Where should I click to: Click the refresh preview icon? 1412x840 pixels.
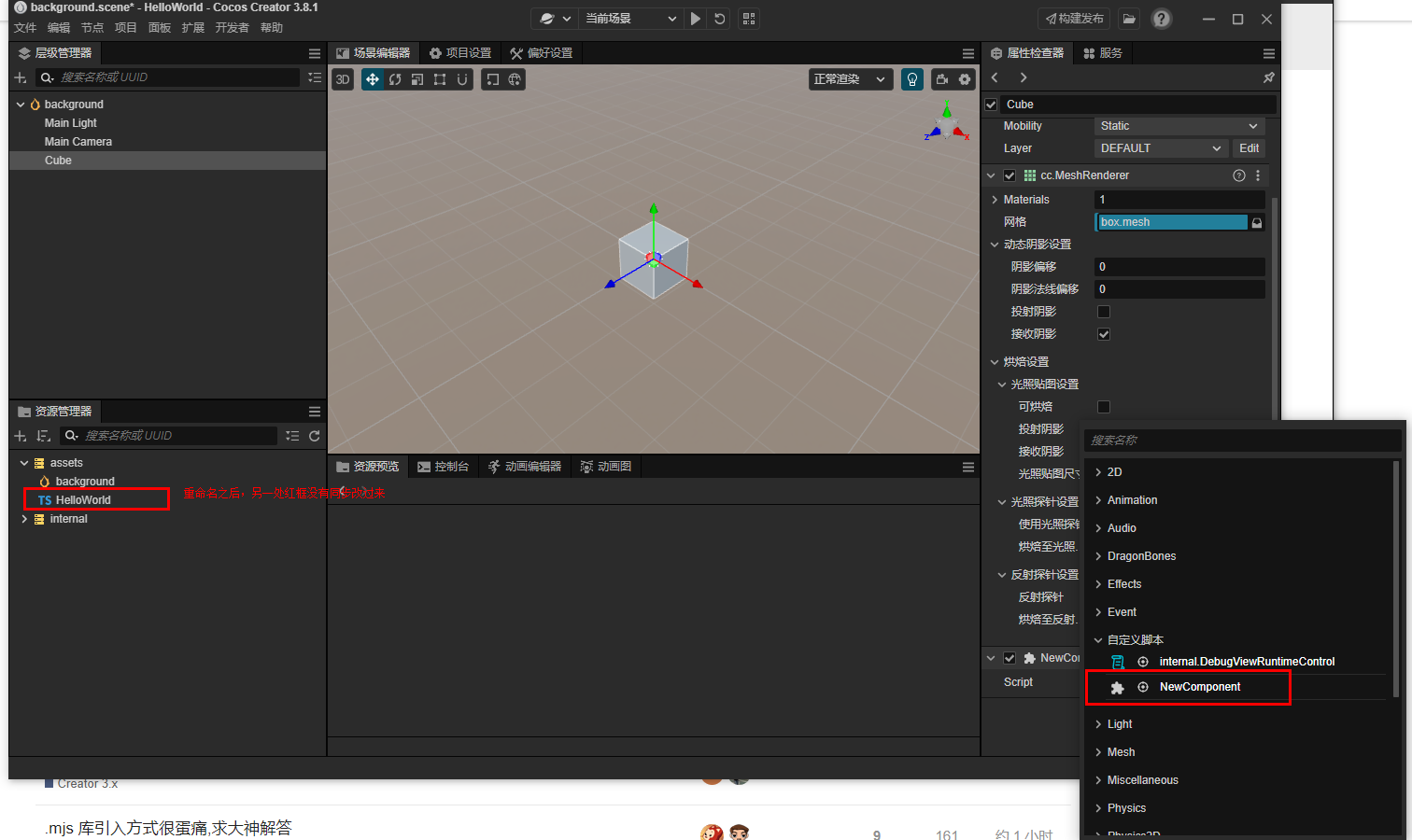point(720,19)
